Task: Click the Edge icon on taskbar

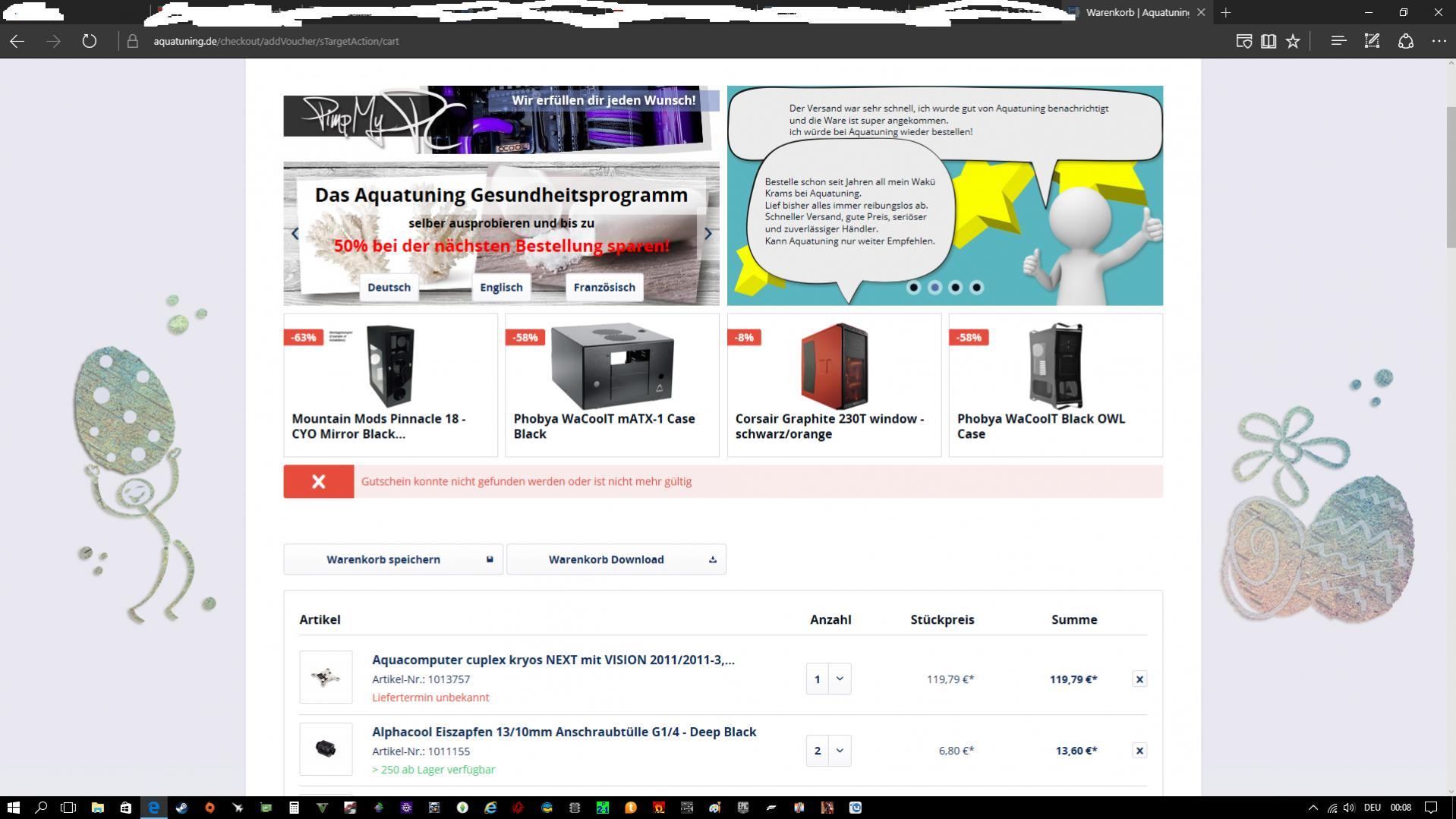Action: coord(153,808)
